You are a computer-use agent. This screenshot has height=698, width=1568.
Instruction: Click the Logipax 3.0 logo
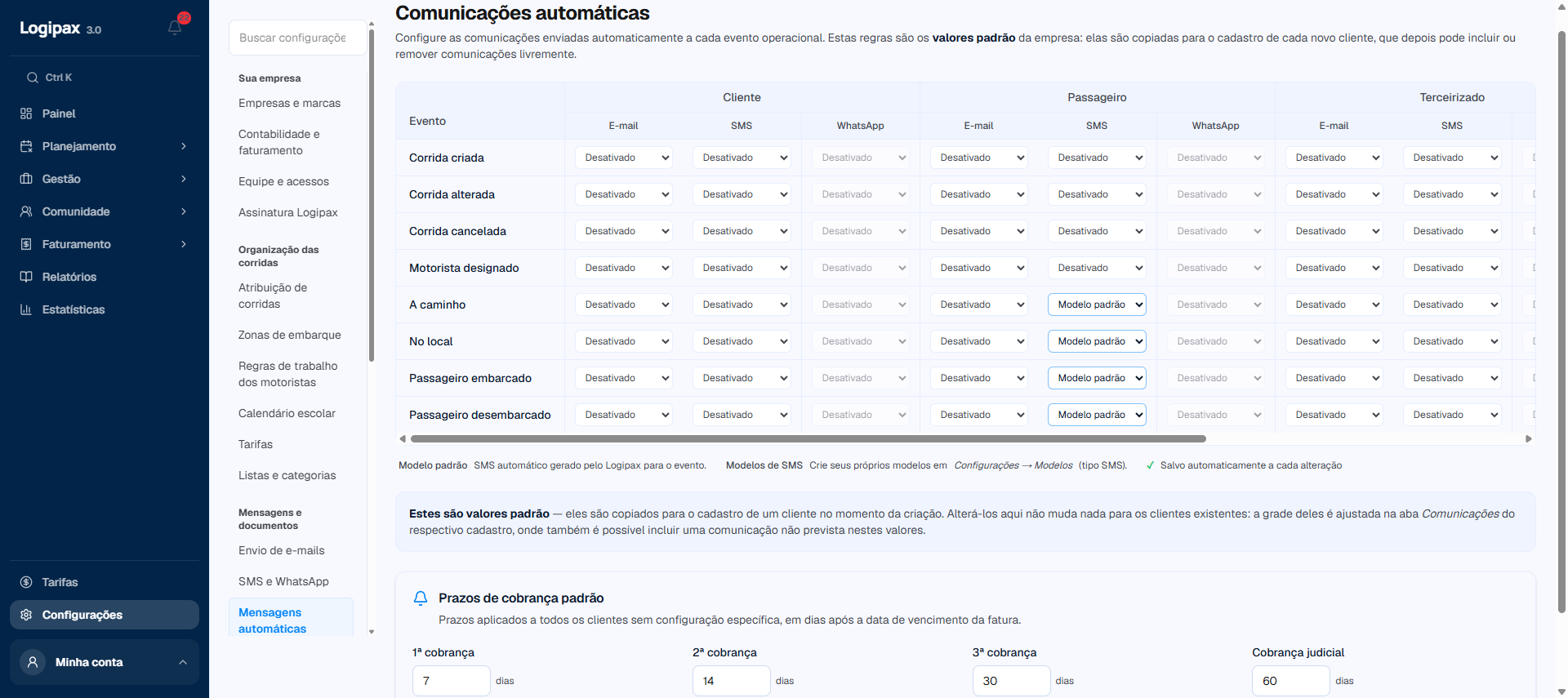(x=60, y=29)
